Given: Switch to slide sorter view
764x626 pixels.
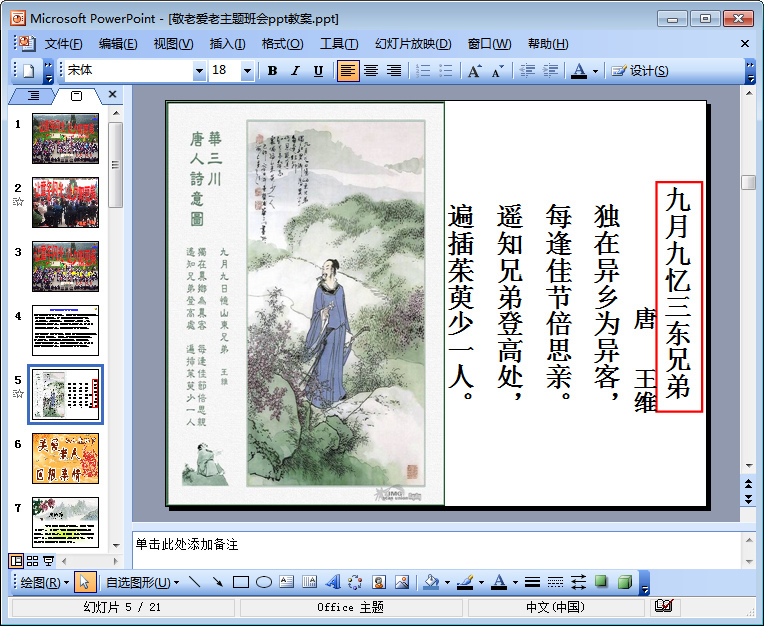Looking at the screenshot, I should click(x=32, y=561).
